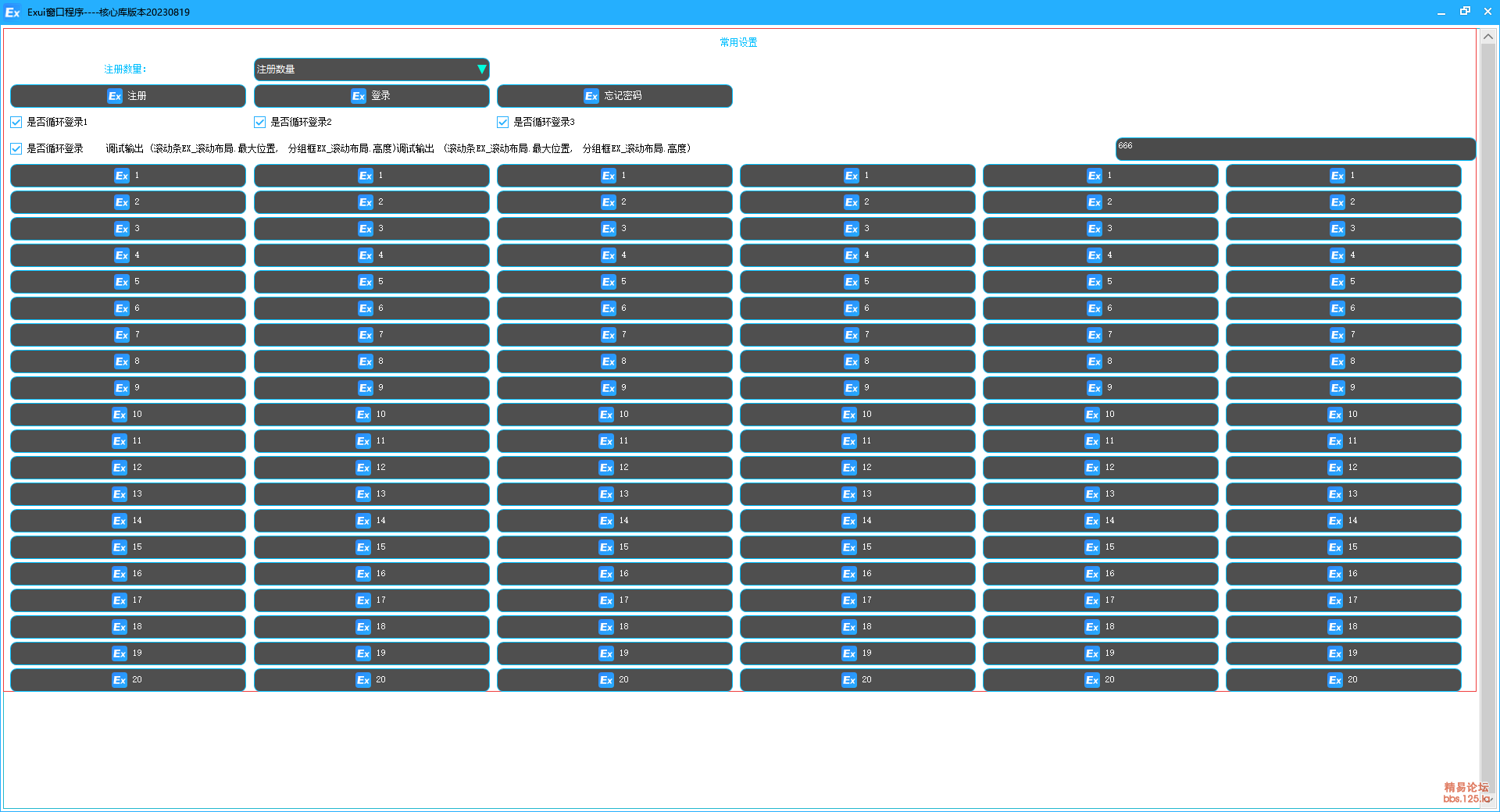Click the Ex icon on the 登录 button
Image resolution: width=1500 pixels, height=812 pixels.
tap(359, 96)
